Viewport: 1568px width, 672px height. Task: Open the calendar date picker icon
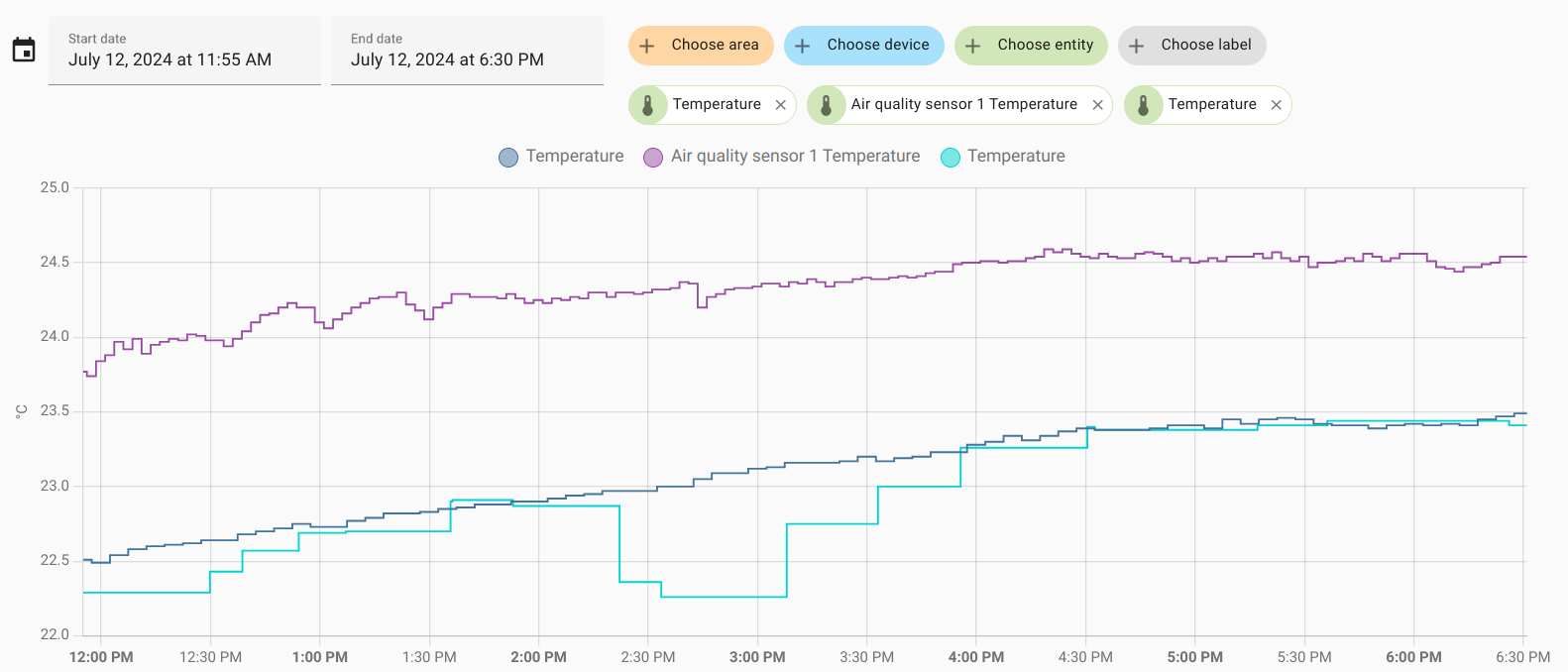click(x=24, y=50)
